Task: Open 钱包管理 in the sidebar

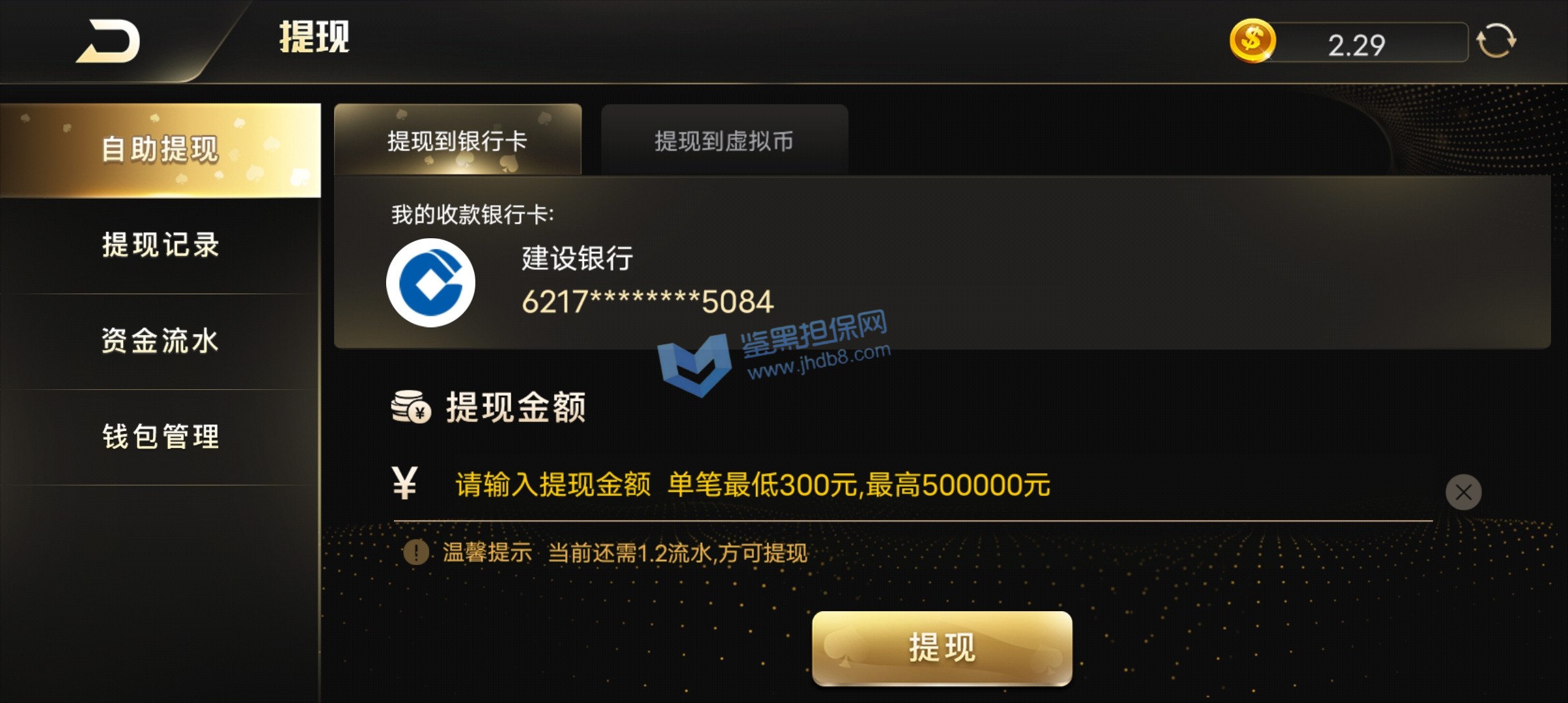Action: coord(160,437)
